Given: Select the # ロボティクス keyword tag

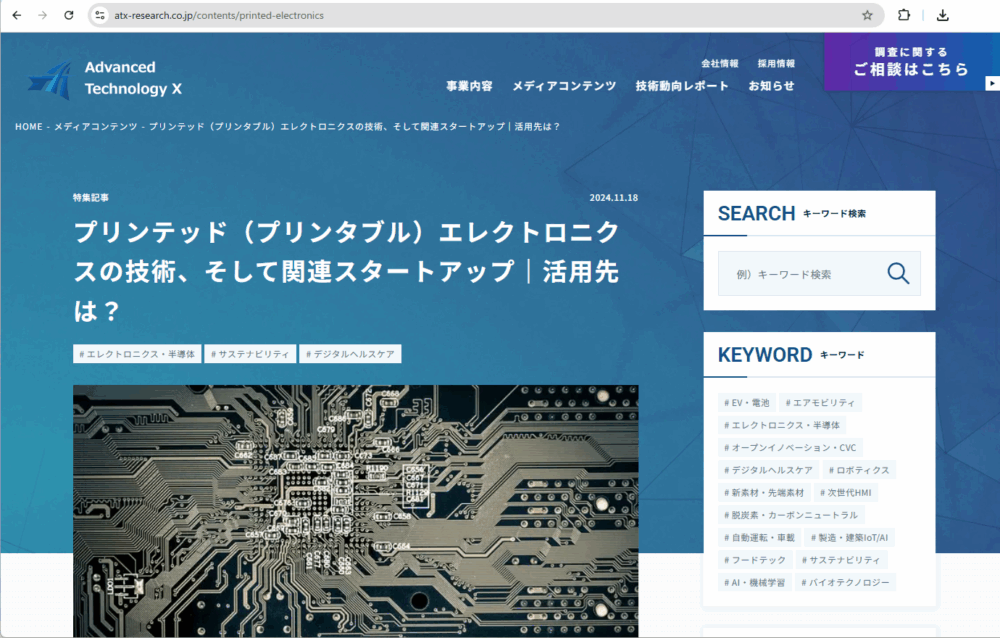Looking at the screenshot, I should 859,470.
